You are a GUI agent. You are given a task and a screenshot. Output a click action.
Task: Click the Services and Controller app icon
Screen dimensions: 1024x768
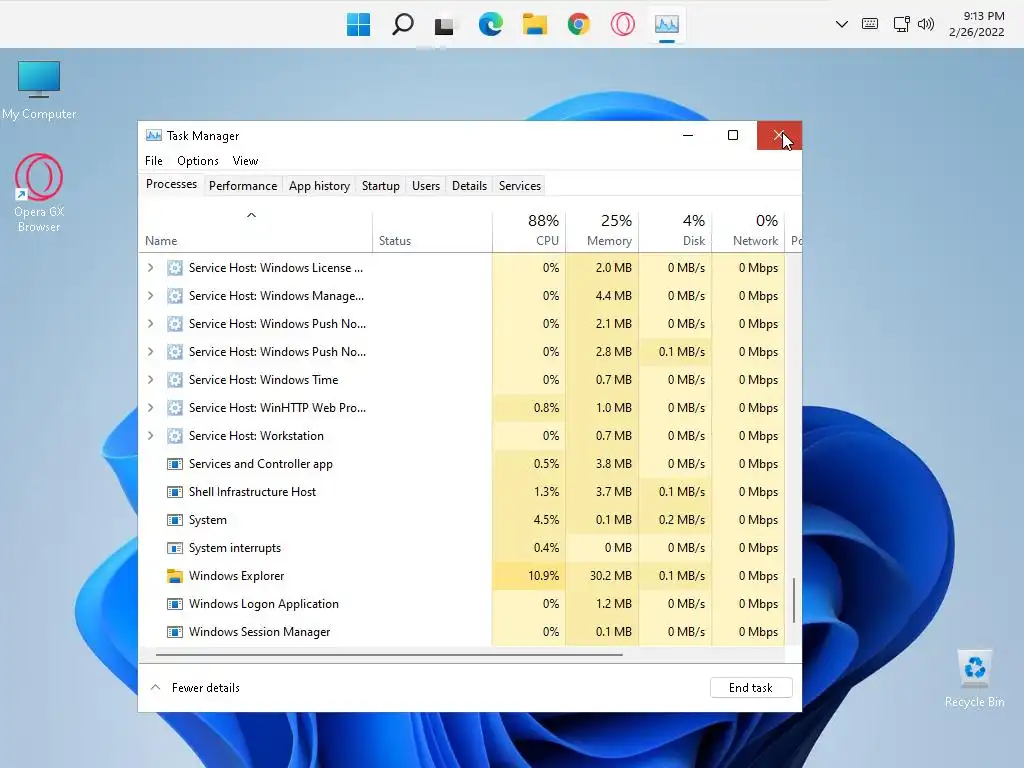click(x=174, y=464)
